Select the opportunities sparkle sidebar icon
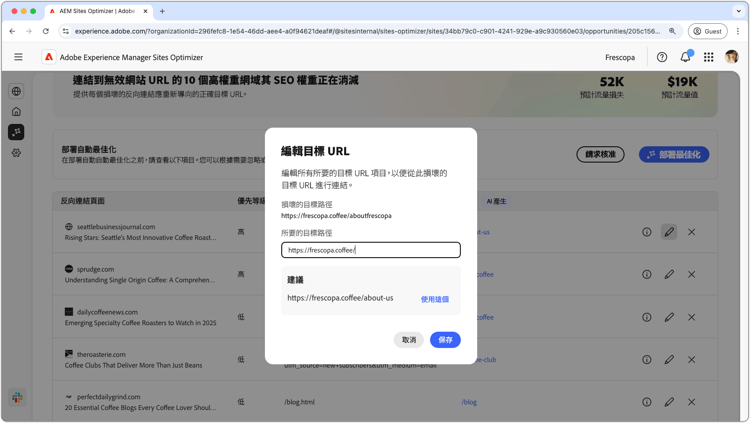Viewport: 750px width, 423px height. pyautogui.click(x=16, y=132)
